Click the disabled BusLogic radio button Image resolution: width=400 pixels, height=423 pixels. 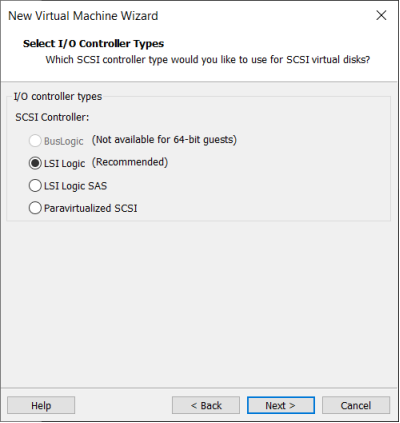(x=35, y=141)
